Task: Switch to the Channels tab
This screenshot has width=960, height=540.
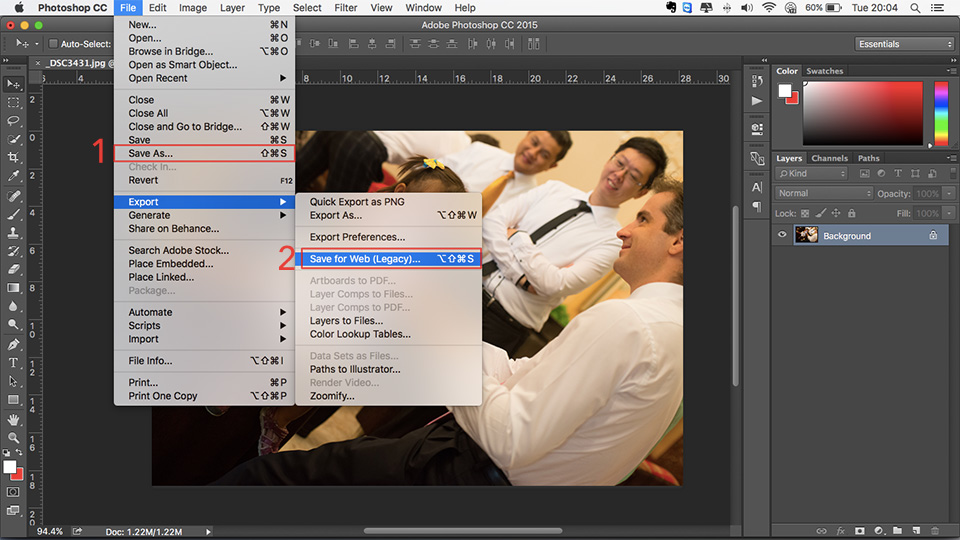Action: (829, 158)
